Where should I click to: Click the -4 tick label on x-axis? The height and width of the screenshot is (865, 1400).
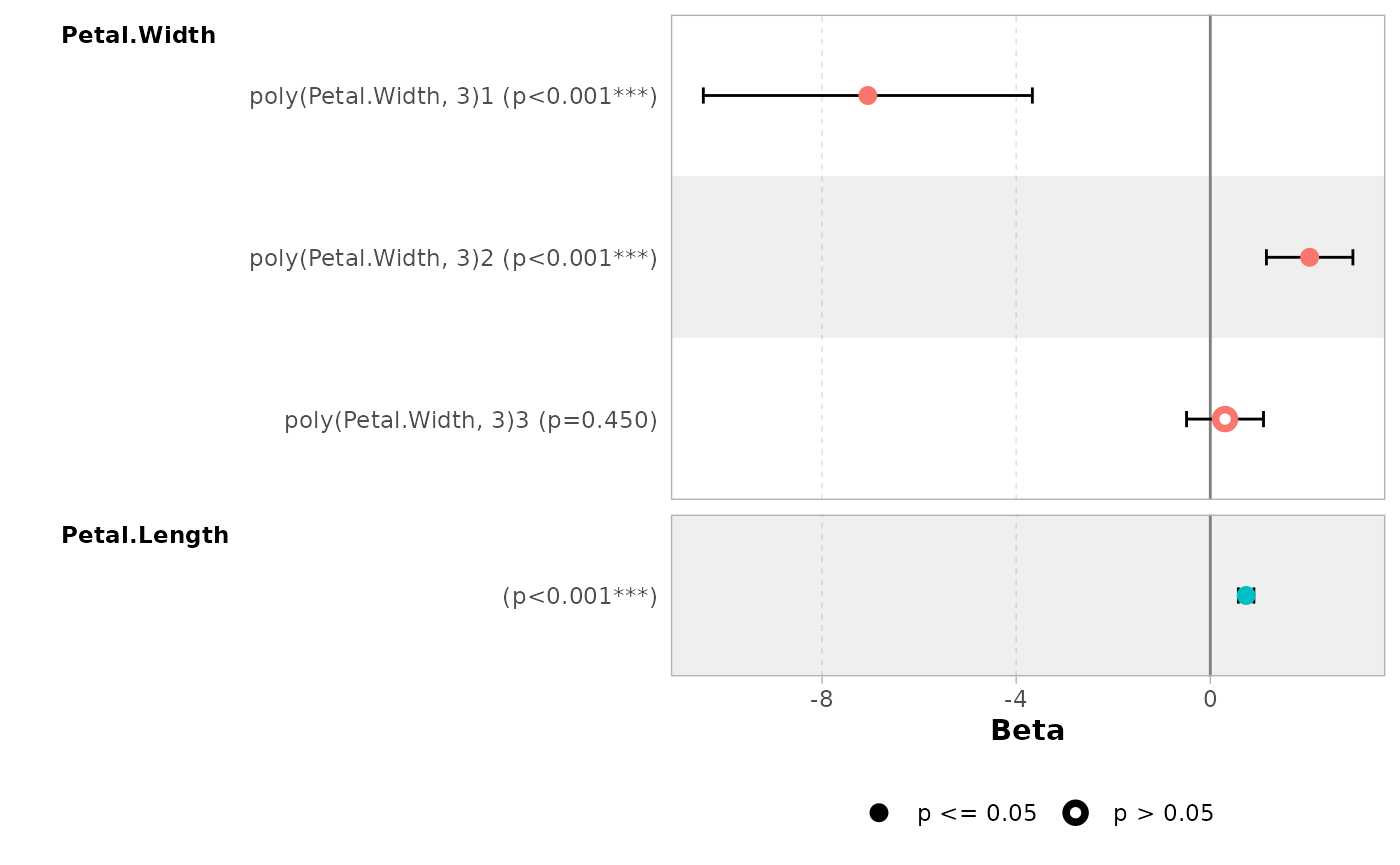coord(1015,699)
